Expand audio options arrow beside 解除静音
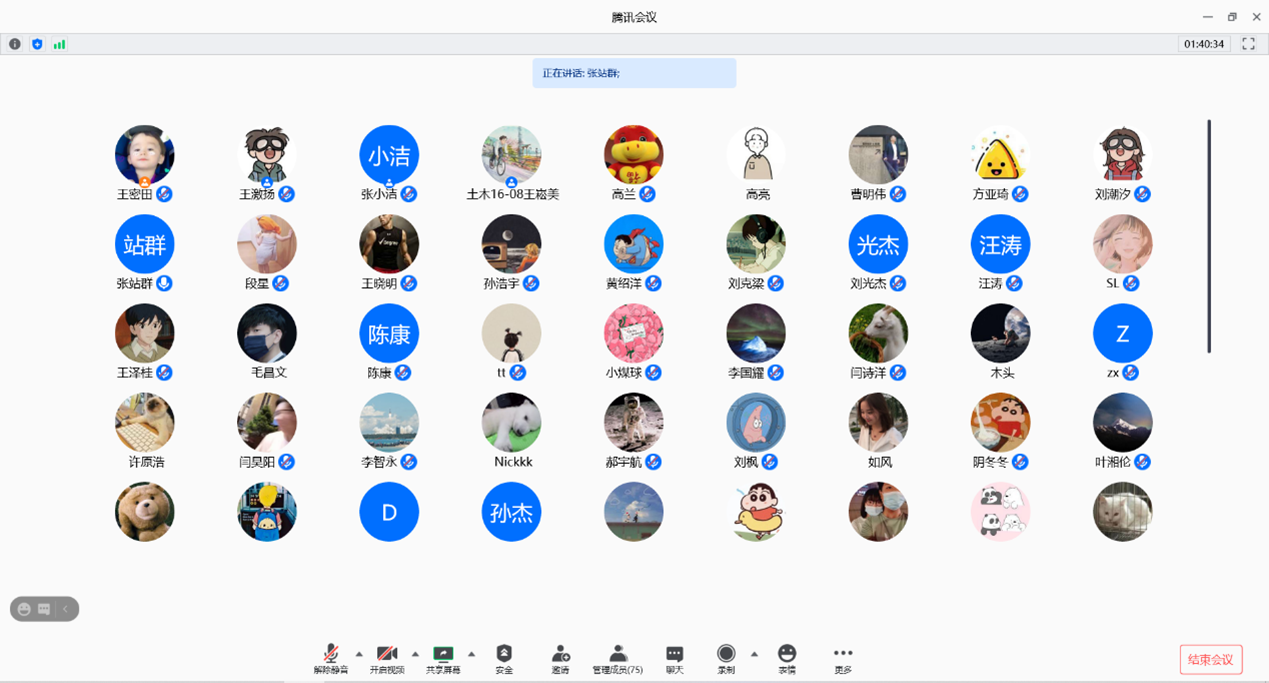The height and width of the screenshot is (683, 1269). pos(359,654)
